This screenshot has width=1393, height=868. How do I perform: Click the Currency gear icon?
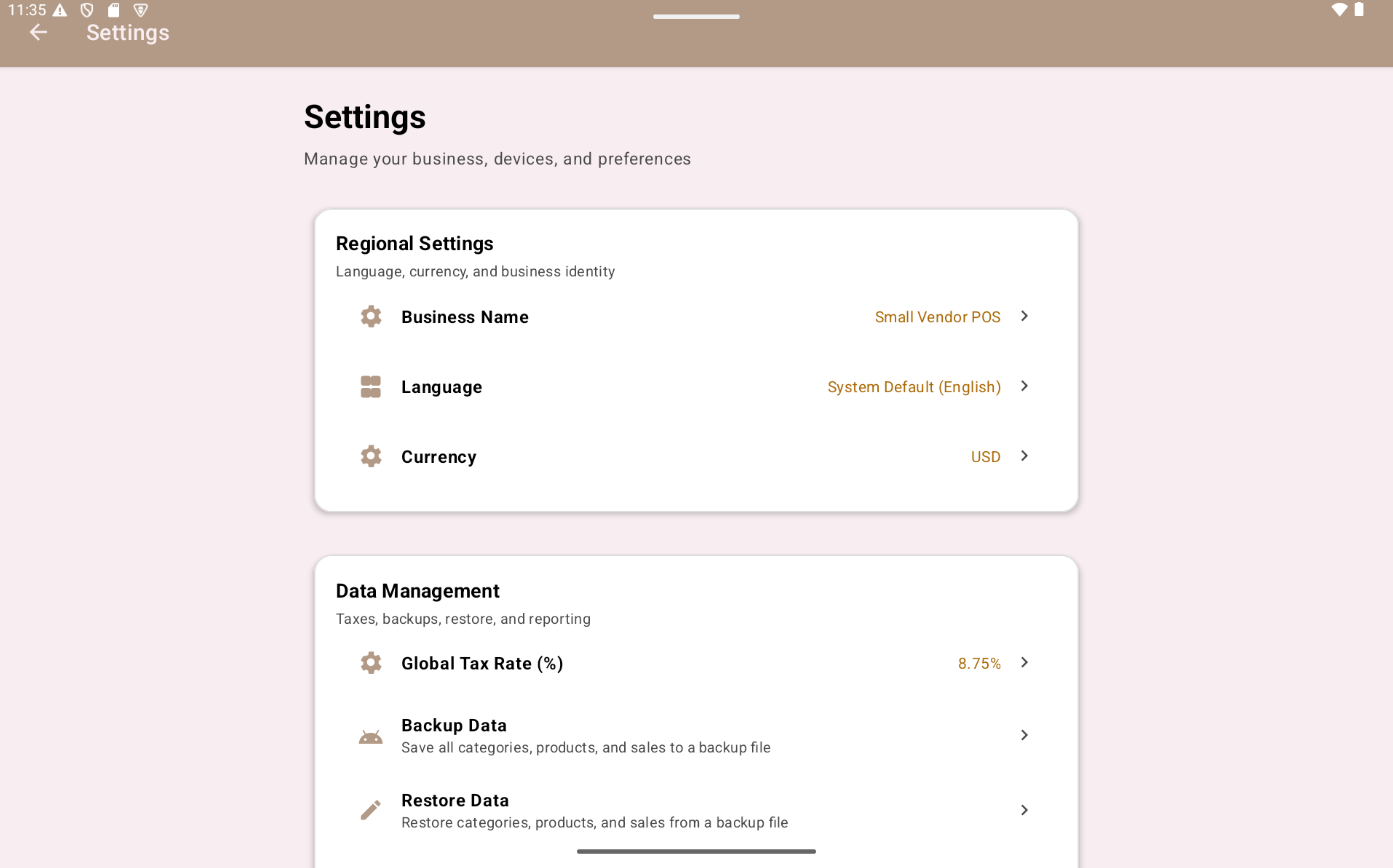pyautogui.click(x=371, y=456)
